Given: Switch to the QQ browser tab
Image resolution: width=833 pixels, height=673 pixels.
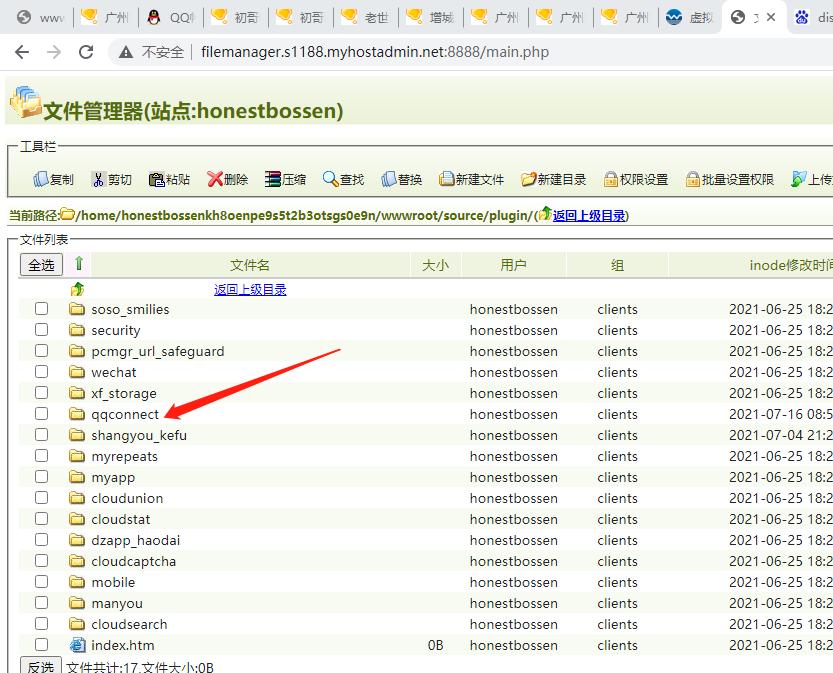Looking at the screenshot, I should (x=171, y=18).
